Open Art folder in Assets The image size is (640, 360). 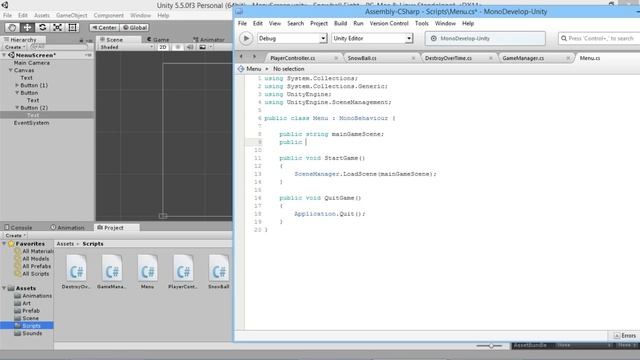click(x=23, y=303)
